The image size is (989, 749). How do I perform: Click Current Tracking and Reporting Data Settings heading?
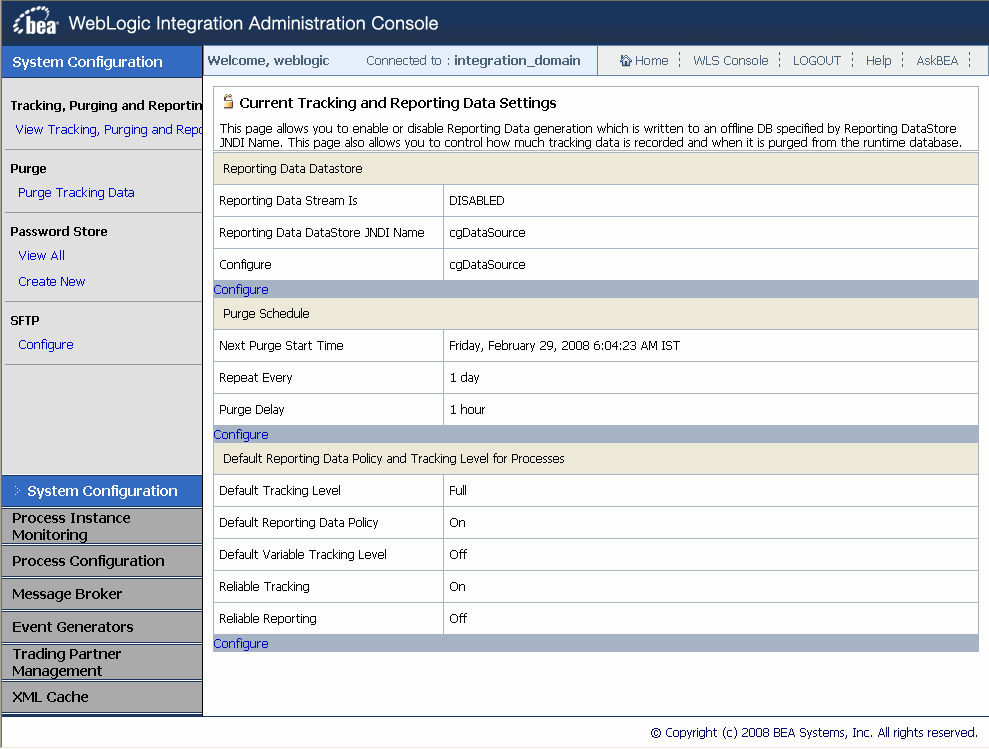(398, 103)
